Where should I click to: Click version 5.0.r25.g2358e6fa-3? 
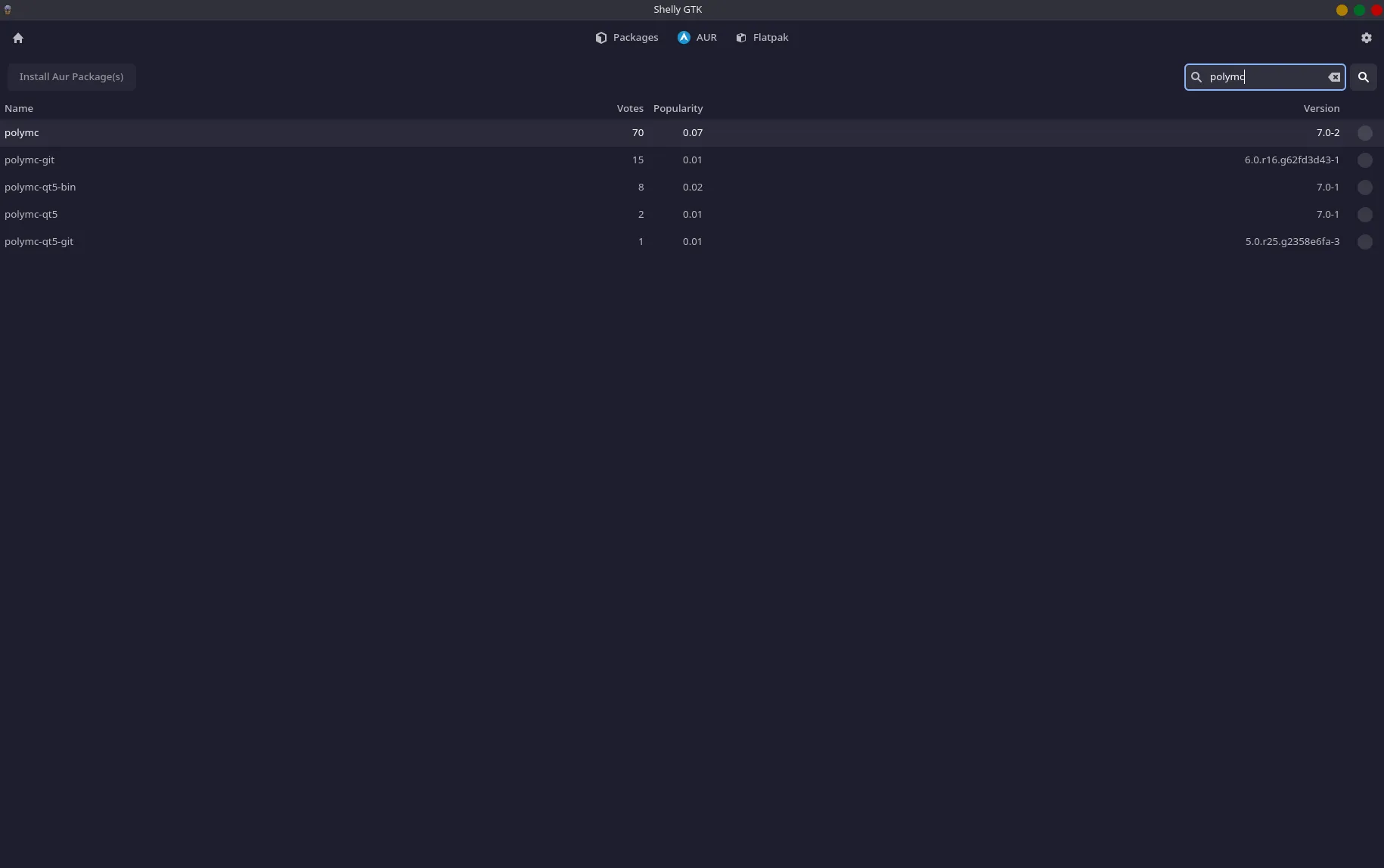coord(1292,242)
